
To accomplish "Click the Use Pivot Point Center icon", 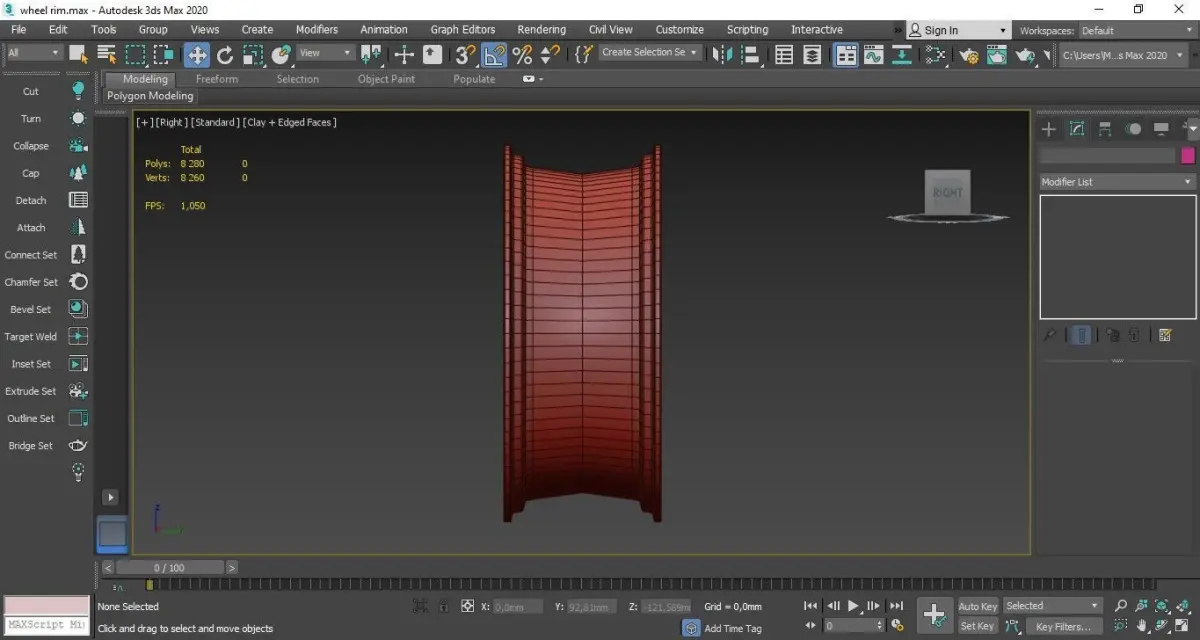I will coord(372,54).
